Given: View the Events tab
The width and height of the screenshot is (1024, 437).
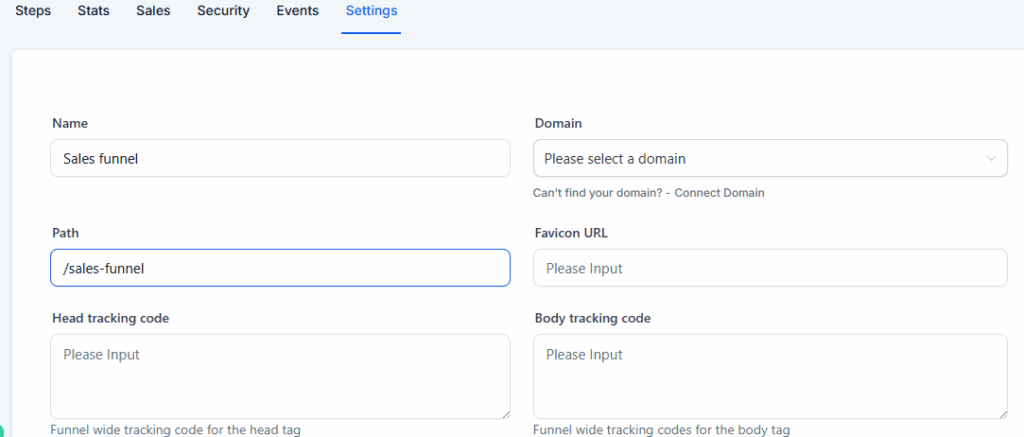Looking at the screenshot, I should (297, 11).
